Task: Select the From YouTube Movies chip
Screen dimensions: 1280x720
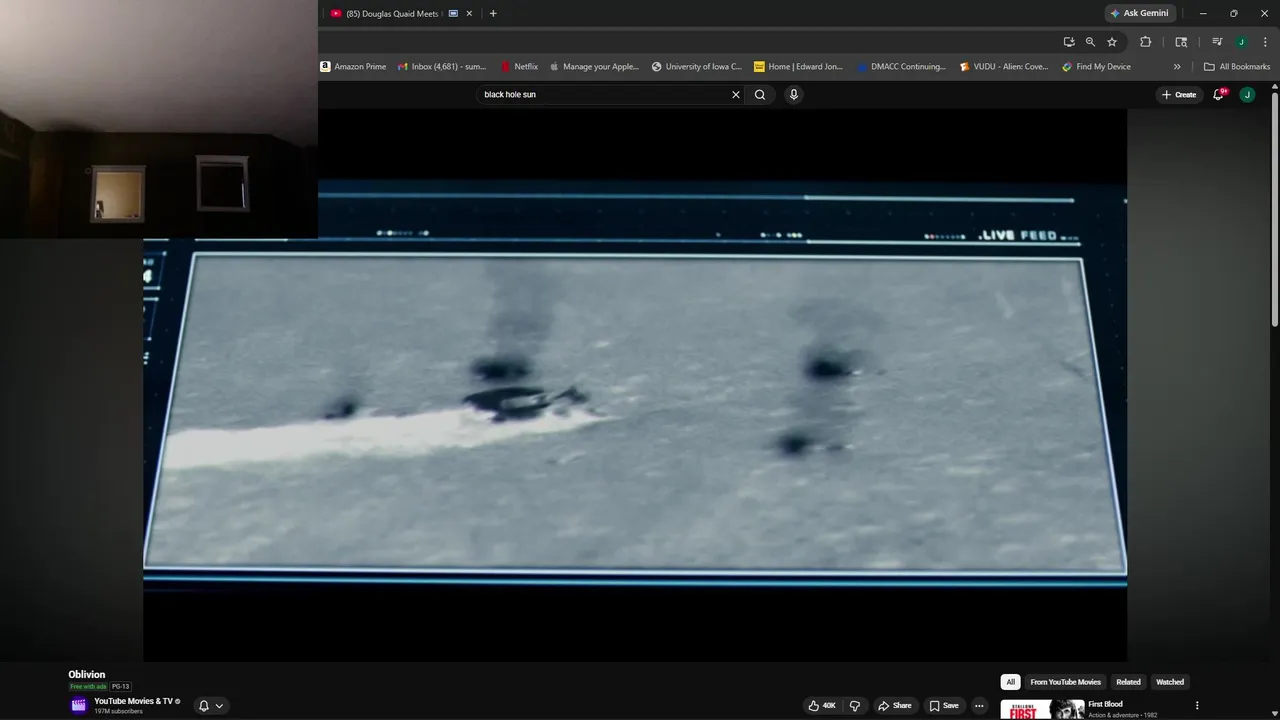Action: tap(1065, 682)
